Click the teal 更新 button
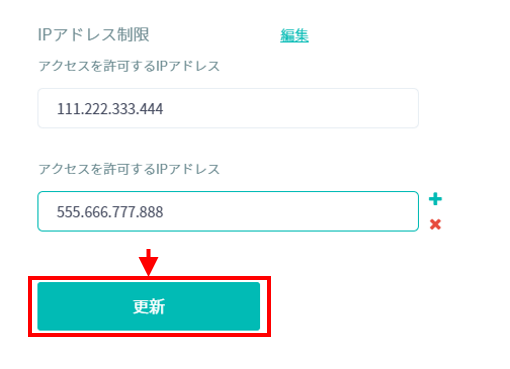510x369 pixels. [x=149, y=306]
